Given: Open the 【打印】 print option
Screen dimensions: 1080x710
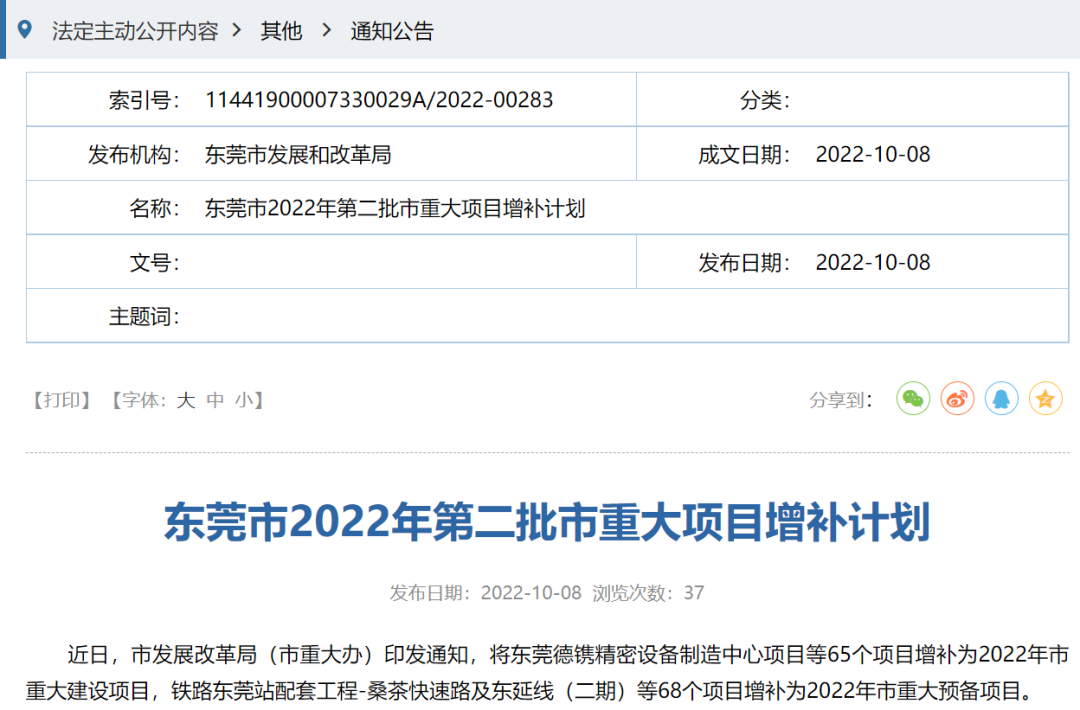Looking at the screenshot, I should 62,400.
